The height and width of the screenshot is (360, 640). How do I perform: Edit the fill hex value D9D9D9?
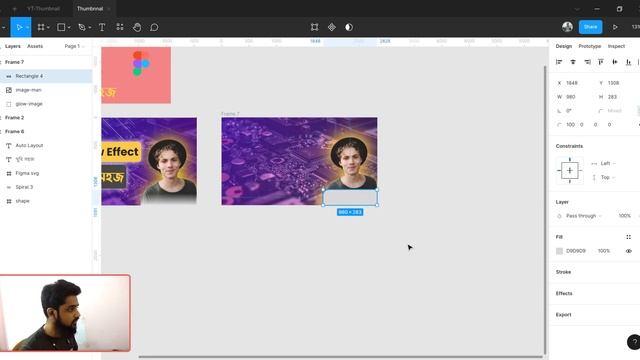(576, 251)
